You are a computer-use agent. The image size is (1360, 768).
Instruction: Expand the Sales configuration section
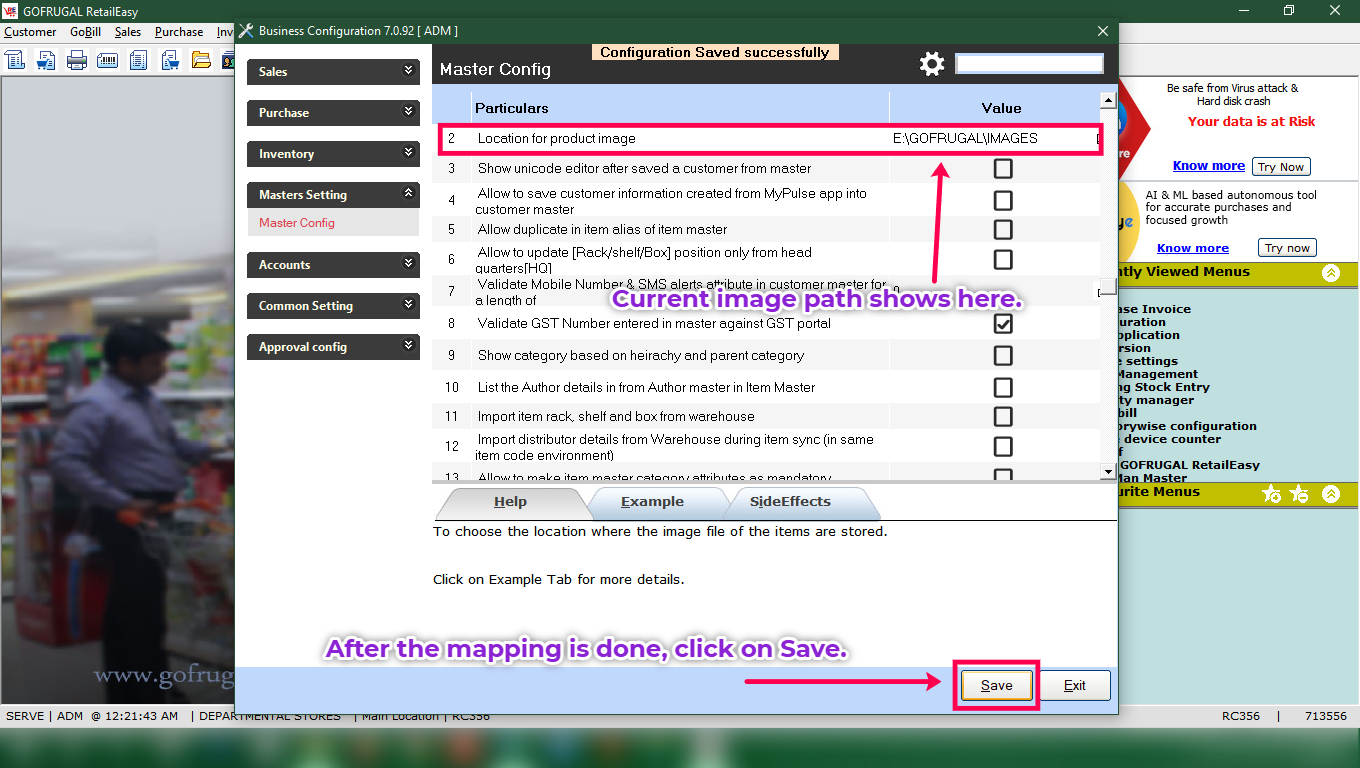[x=333, y=72]
